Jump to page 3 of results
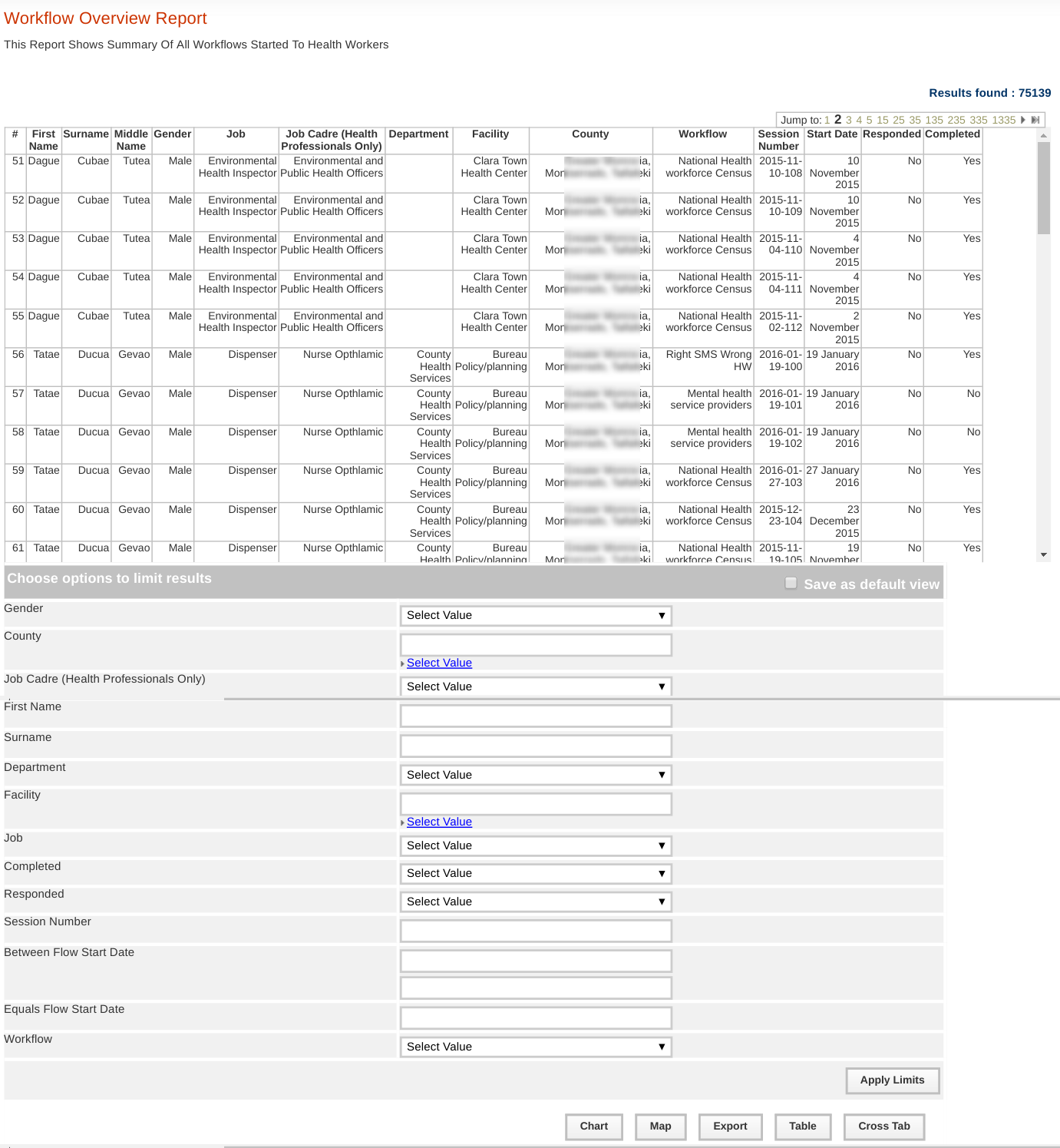Image resolution: width=1060 pixels, height=1148 pixels. tap(849, 120)
